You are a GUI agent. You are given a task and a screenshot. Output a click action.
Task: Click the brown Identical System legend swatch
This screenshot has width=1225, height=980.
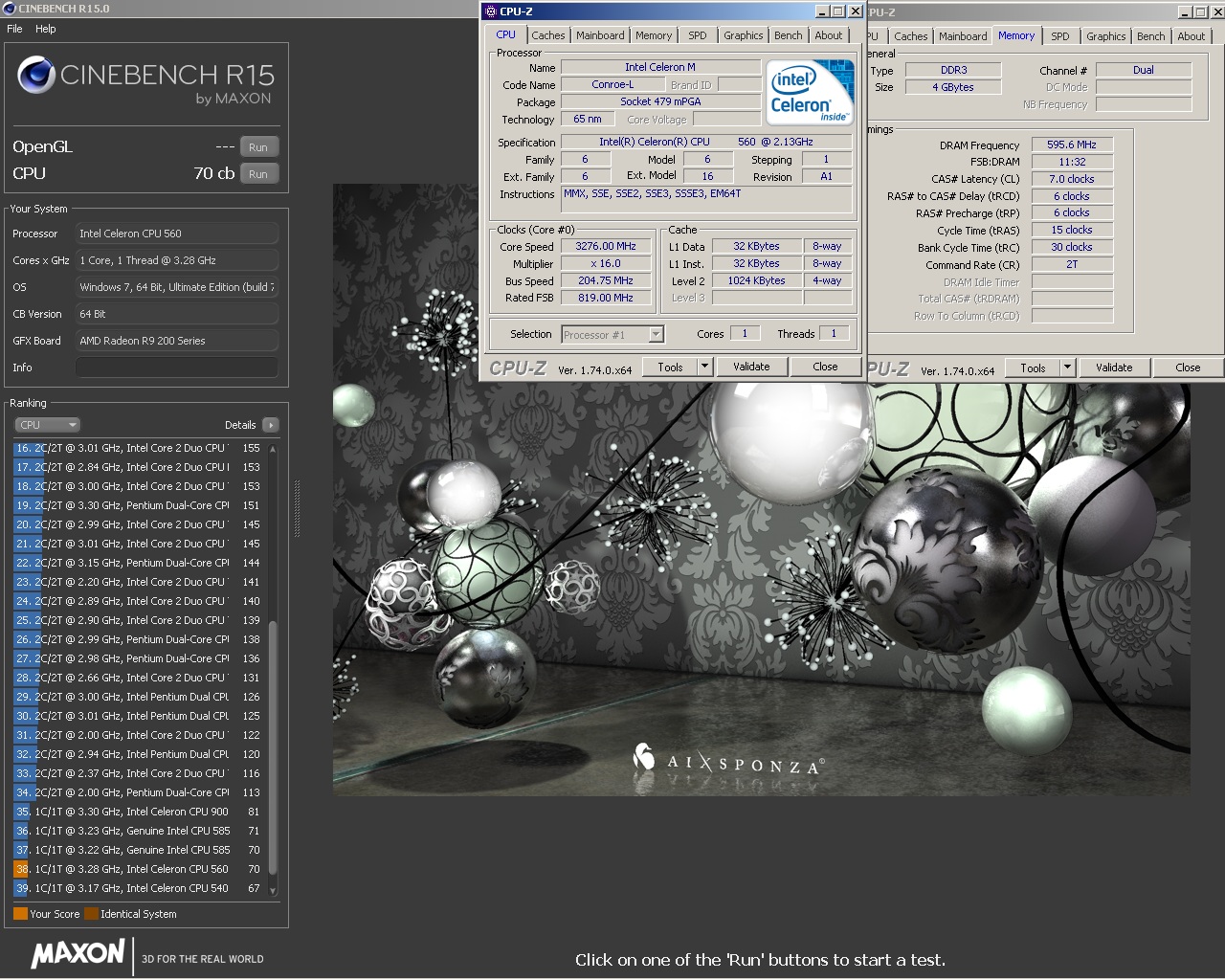tap(91, 914)
